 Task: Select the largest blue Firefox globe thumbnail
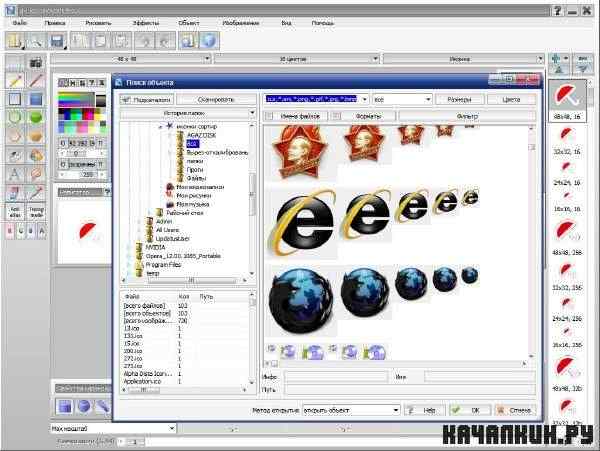pos(301,301)
